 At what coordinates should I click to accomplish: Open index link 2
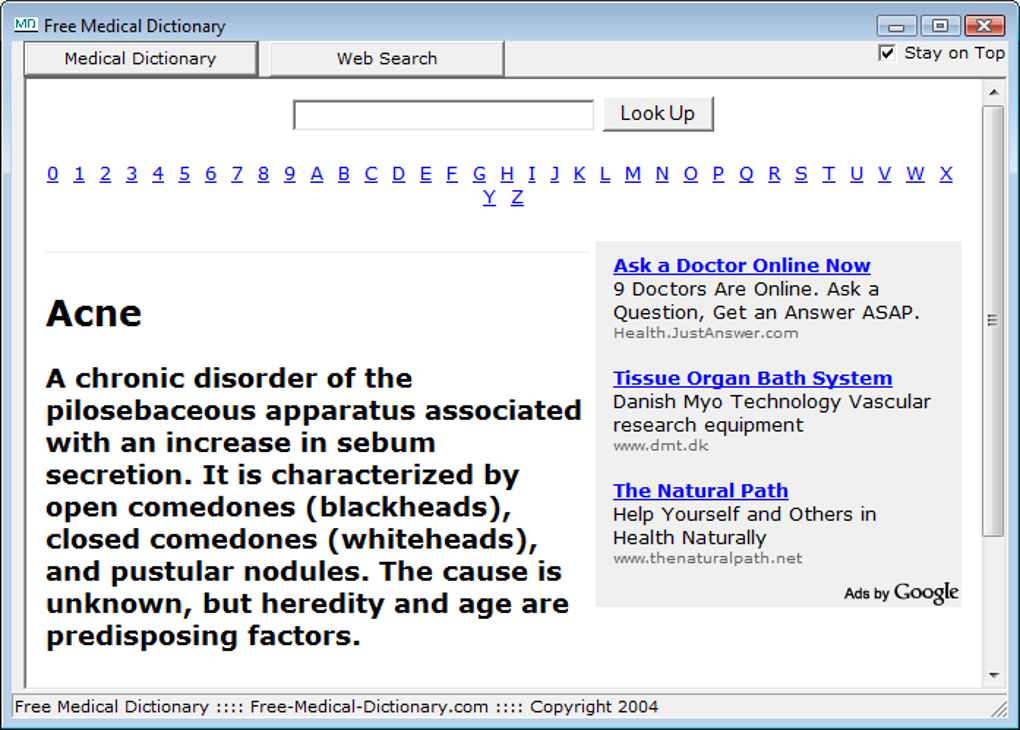point(105,174)
